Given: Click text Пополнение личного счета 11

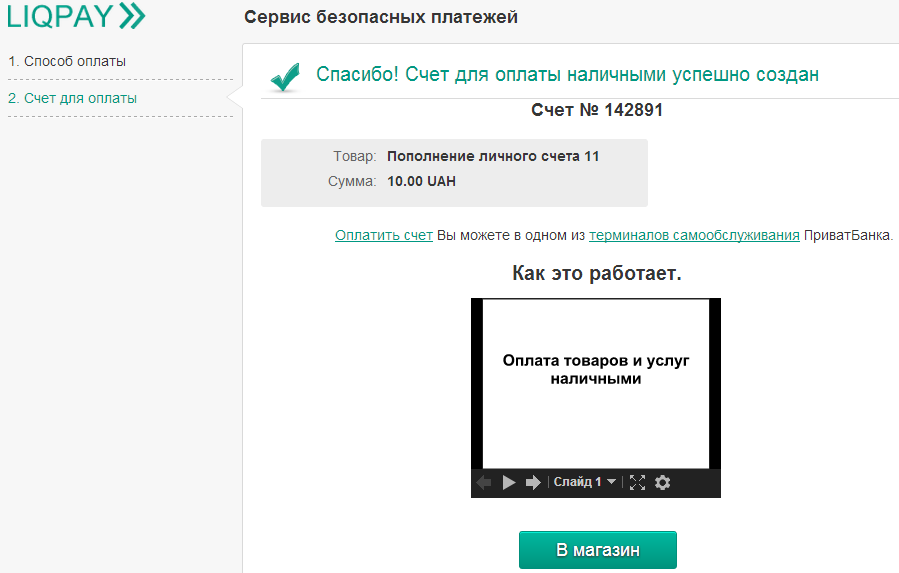Looking at the screenshot, I should click(x=493, y=156).
